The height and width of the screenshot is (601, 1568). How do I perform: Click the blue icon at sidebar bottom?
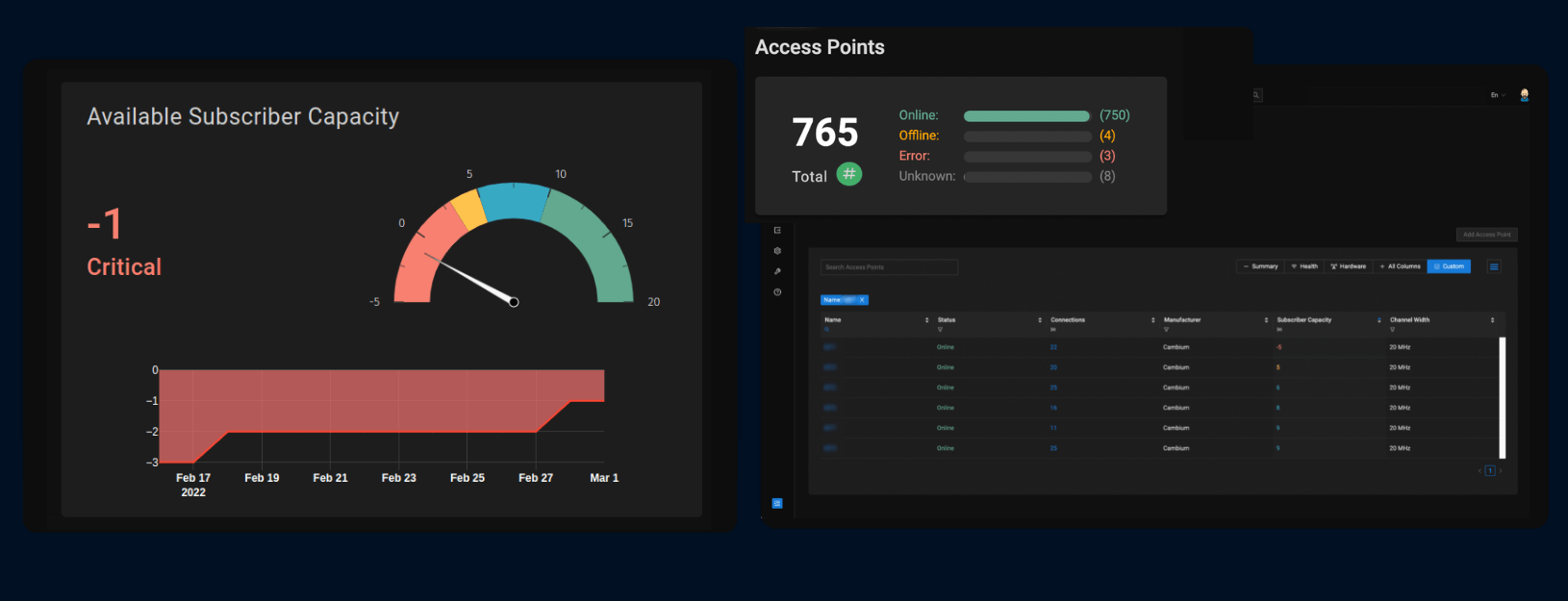coord(777,503)
